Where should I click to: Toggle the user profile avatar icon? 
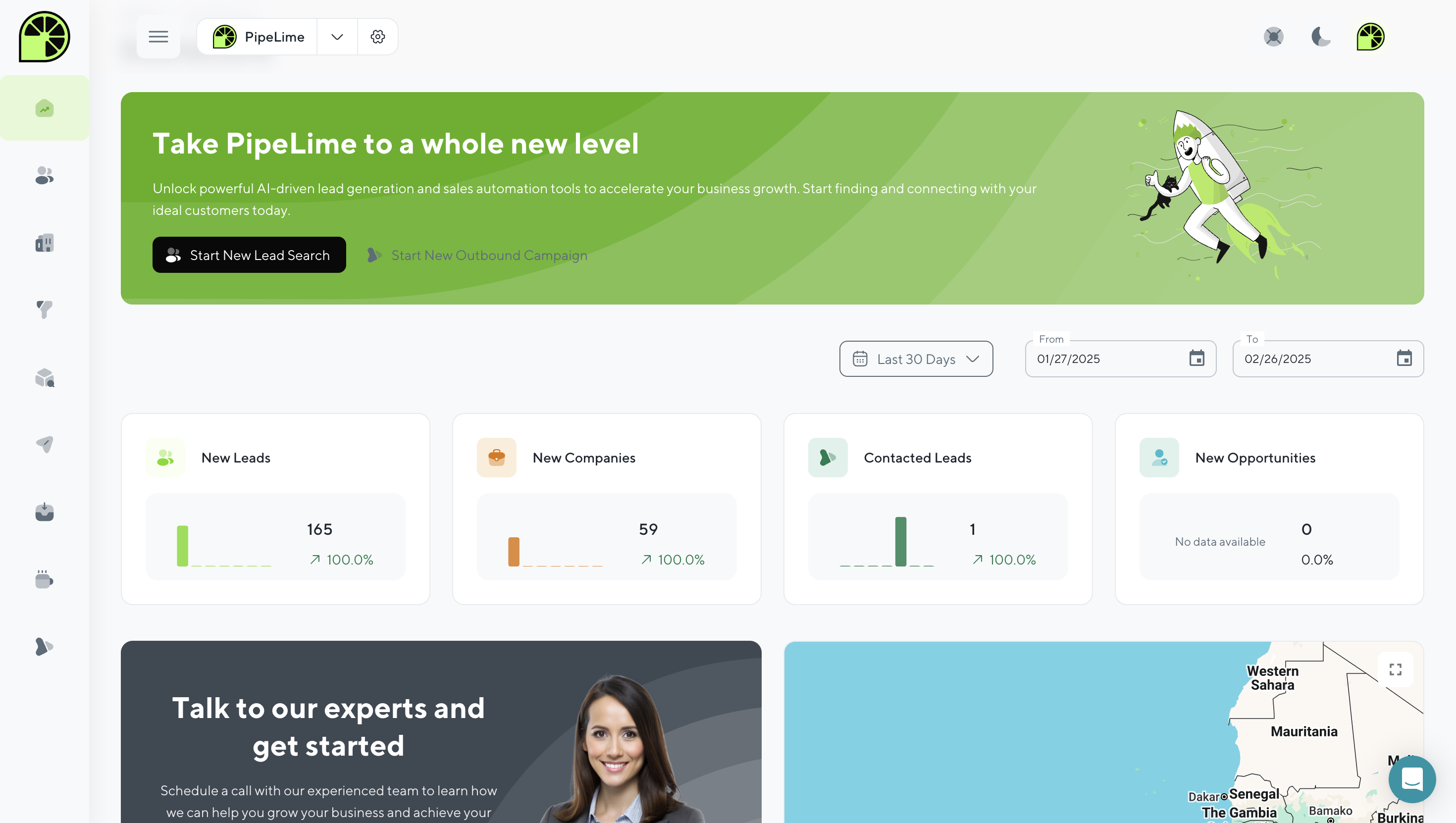(1370, 36)
